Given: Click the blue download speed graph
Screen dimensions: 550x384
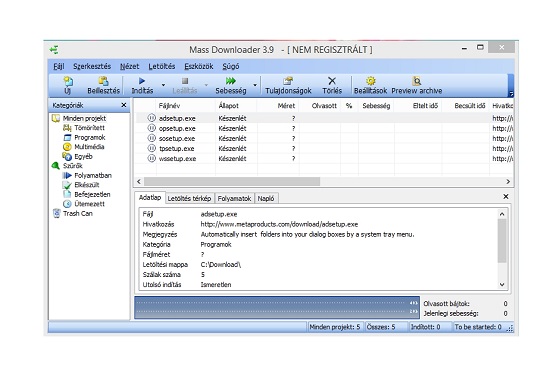Looking at the screenshot, I should (x=277, y=308).
